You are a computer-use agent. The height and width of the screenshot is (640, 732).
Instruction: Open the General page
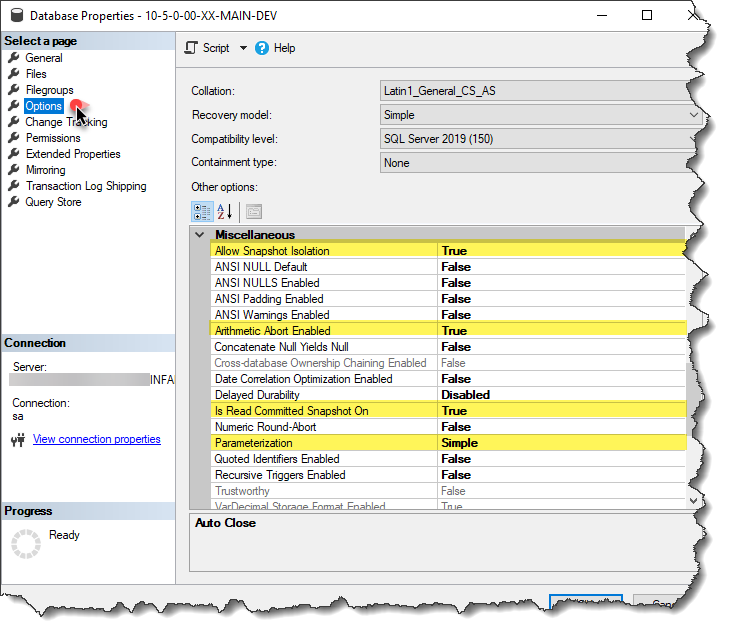coord(44,58)
